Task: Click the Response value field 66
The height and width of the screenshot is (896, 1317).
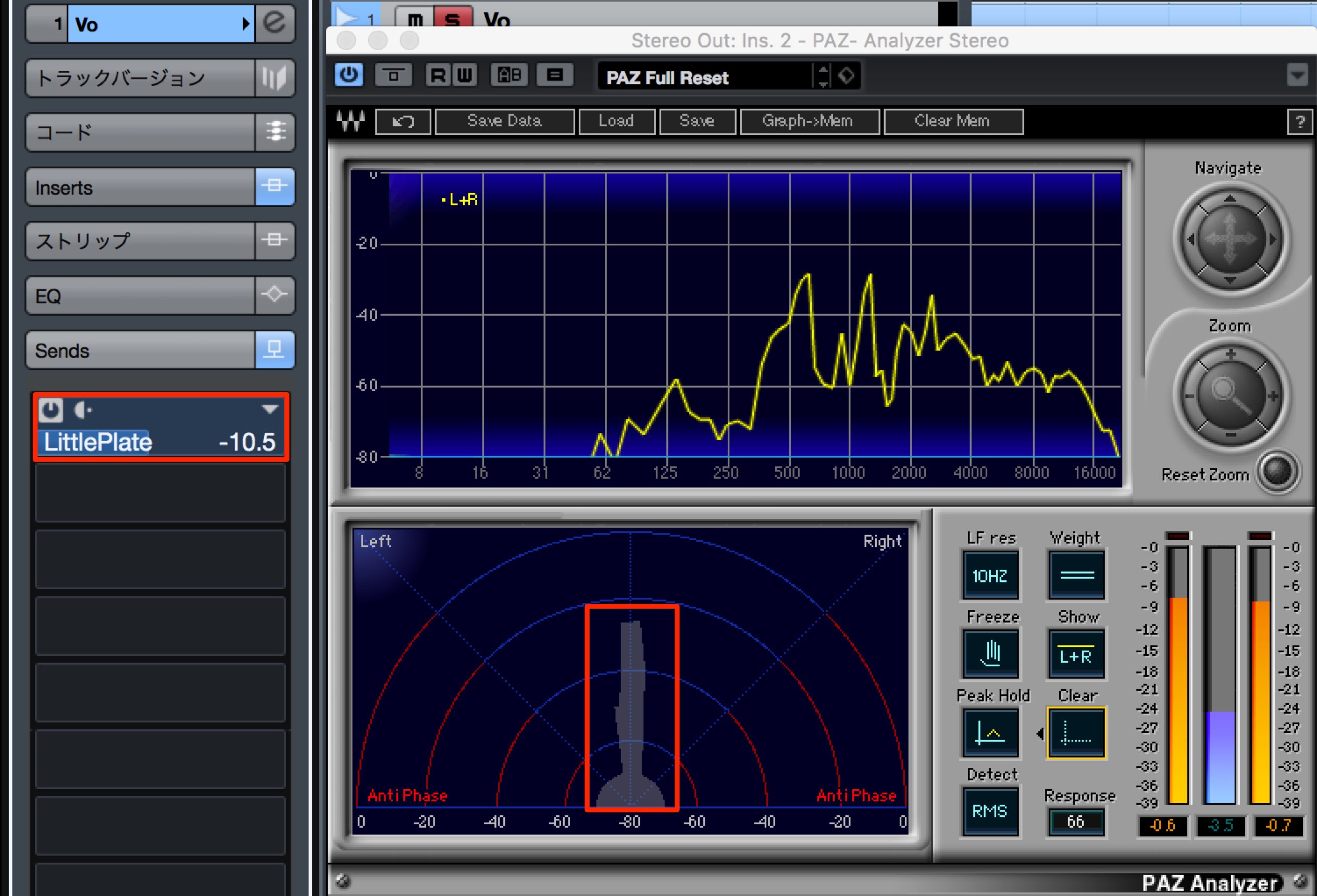Action: 1076,822
